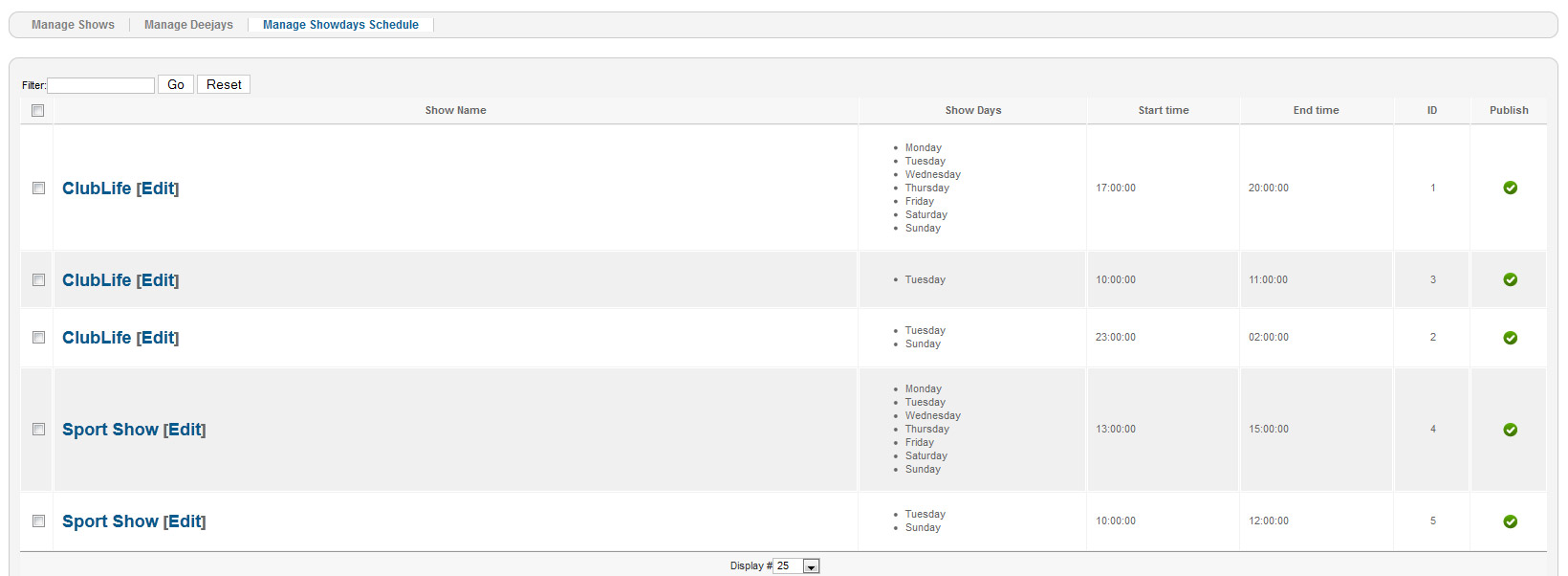Click start time 17:00:00 cell

pos(1116,188)
